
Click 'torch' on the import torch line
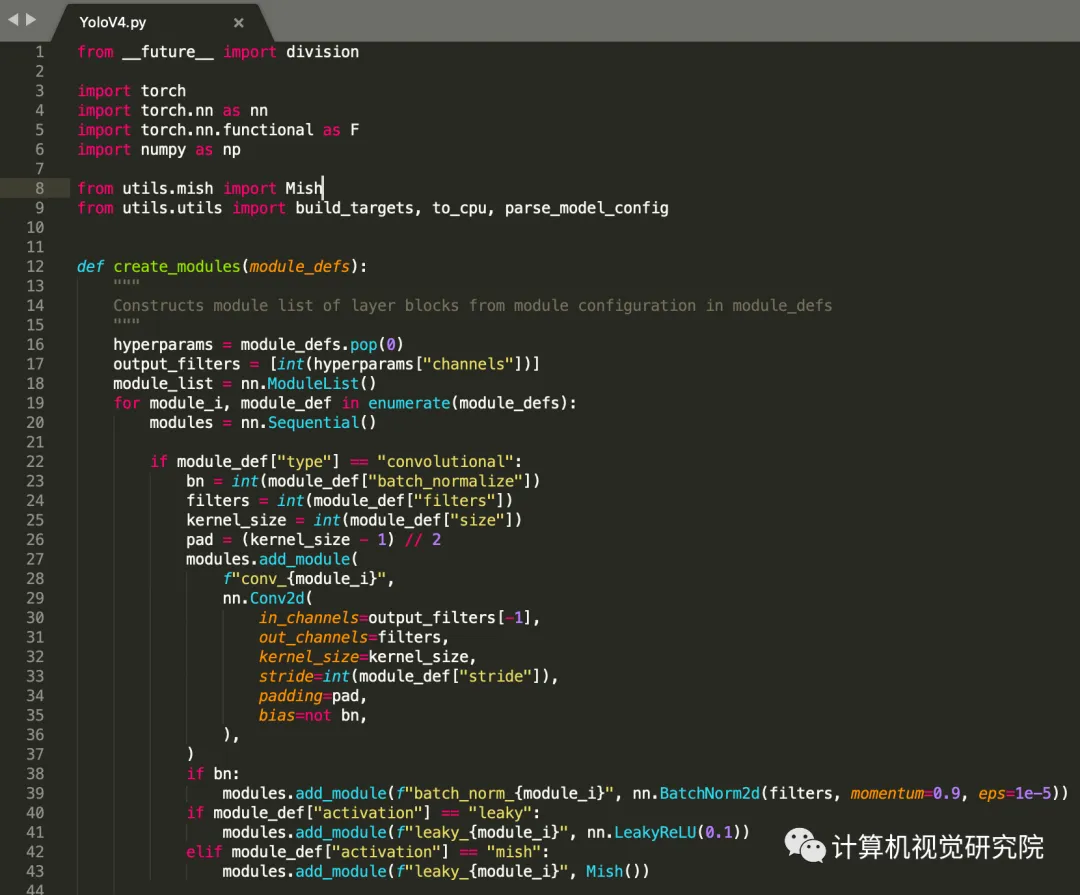pyautogui.click(x=163, y=91)
